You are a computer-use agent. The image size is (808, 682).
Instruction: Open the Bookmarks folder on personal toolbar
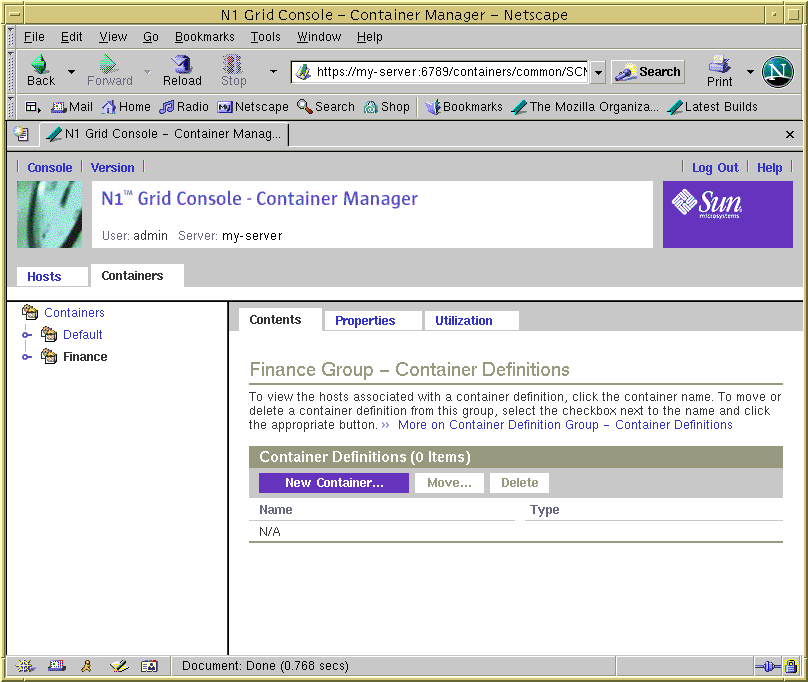pos(463,107)
